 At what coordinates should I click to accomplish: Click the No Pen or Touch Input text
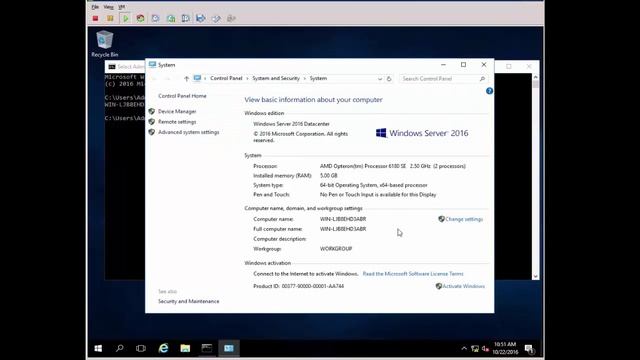click(378, 195)
